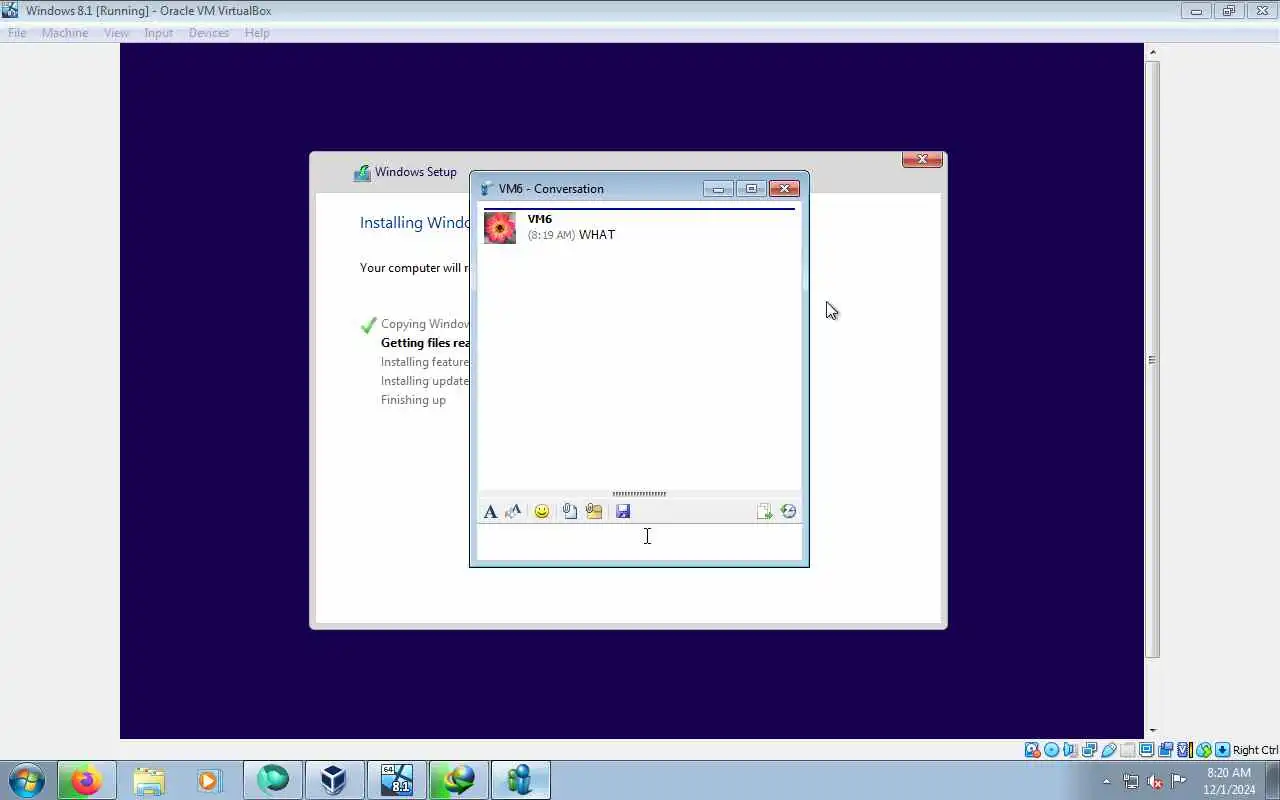Viewport: 1280px width, 800px height.
Task: Minimize the VirtualBox VM window
Action: pos(1196,11)
